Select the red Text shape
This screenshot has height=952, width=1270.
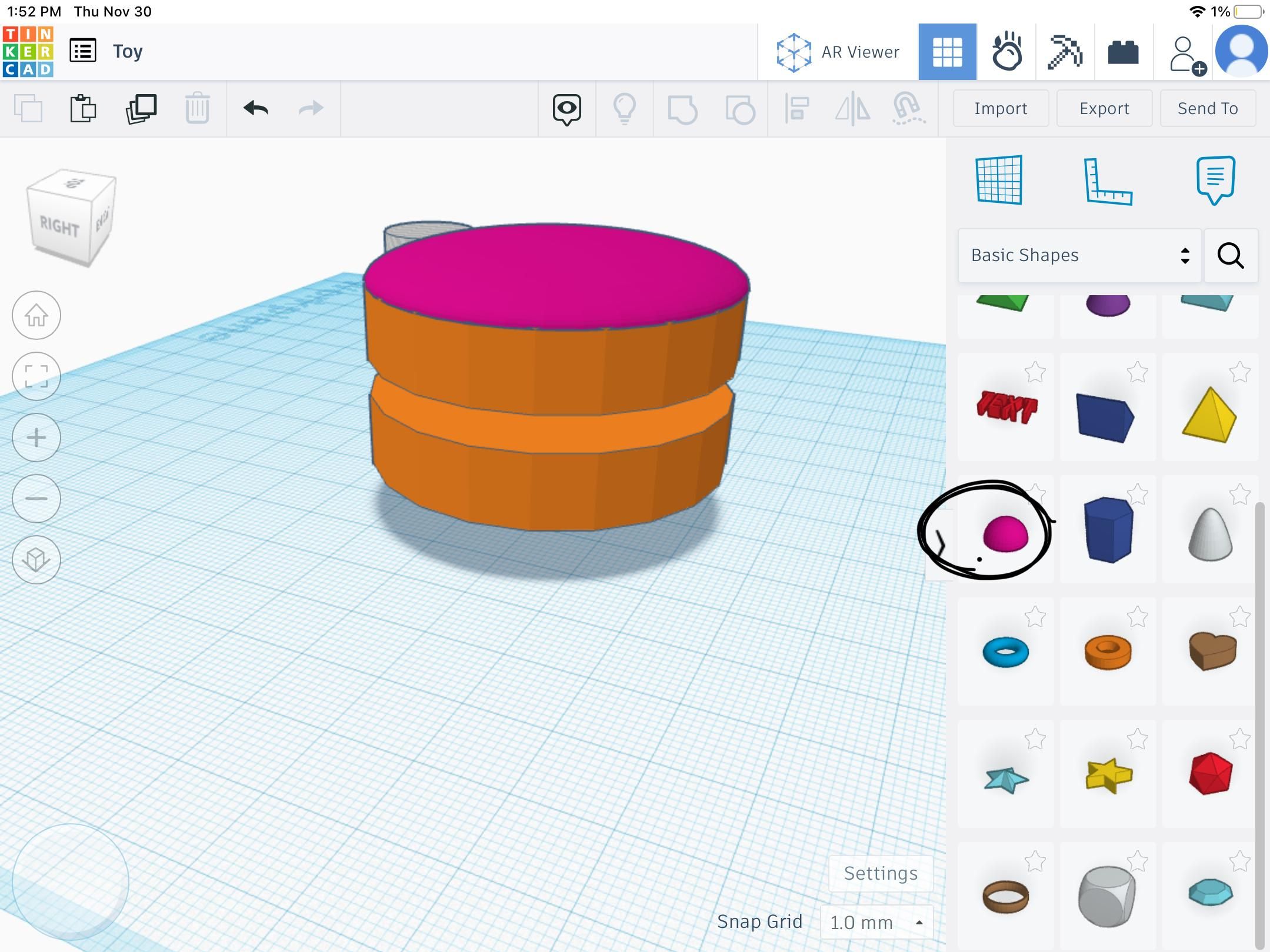pyautogui.click(x=1006, y=407)
